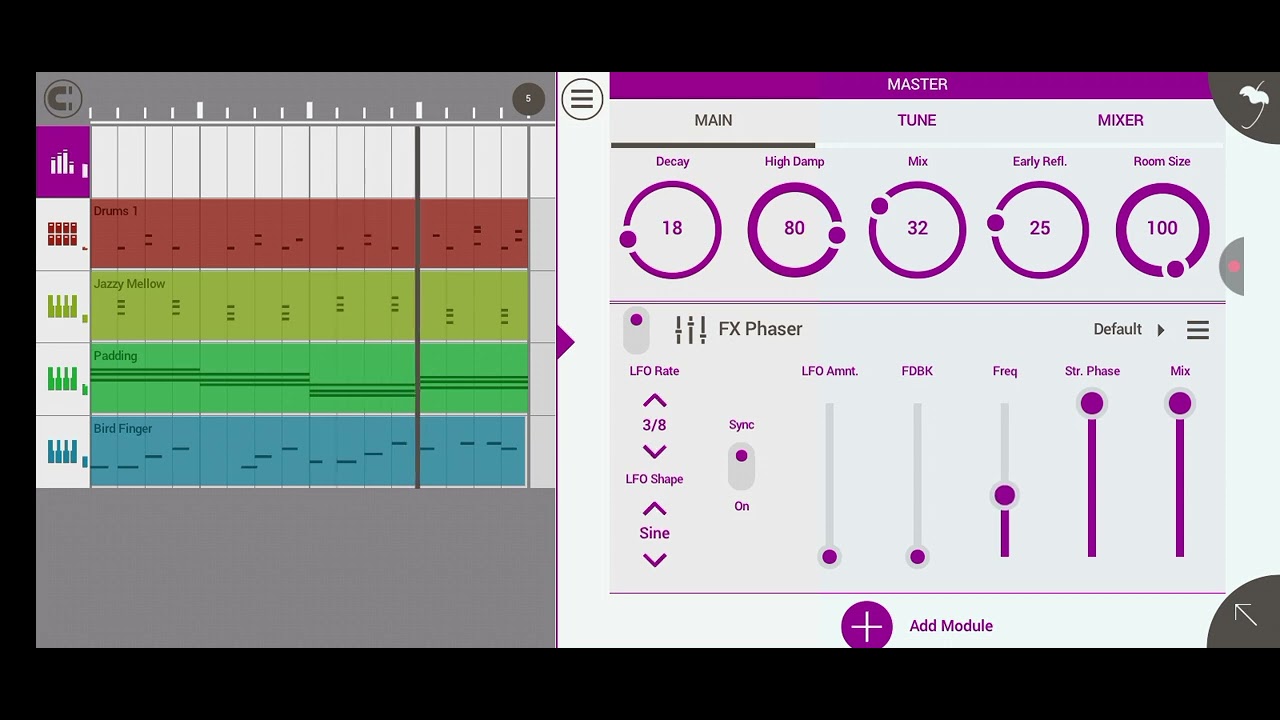Tap the diagonal arrow corner button

(1245, 614)
